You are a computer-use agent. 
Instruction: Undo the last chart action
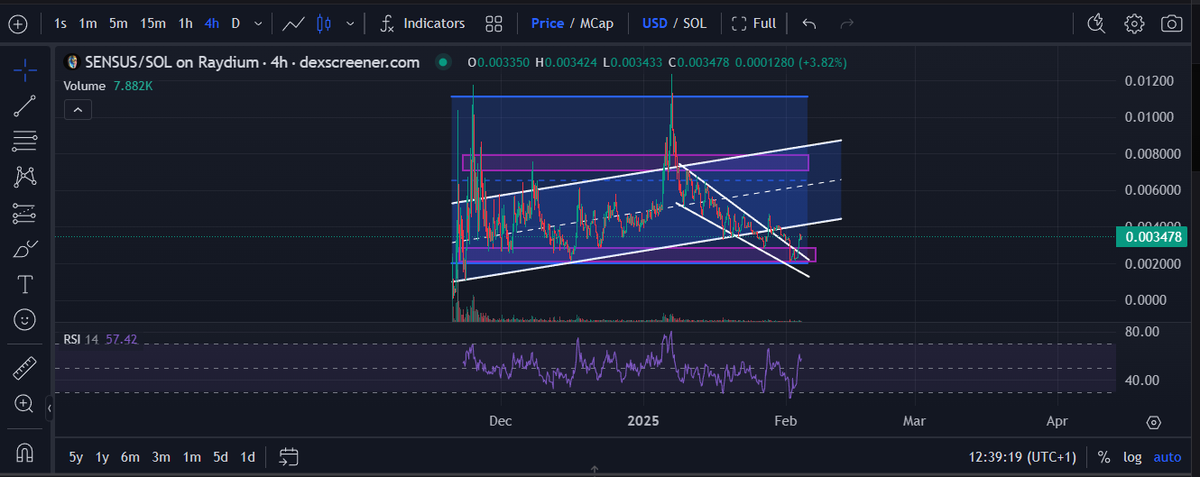coord(809,23)
